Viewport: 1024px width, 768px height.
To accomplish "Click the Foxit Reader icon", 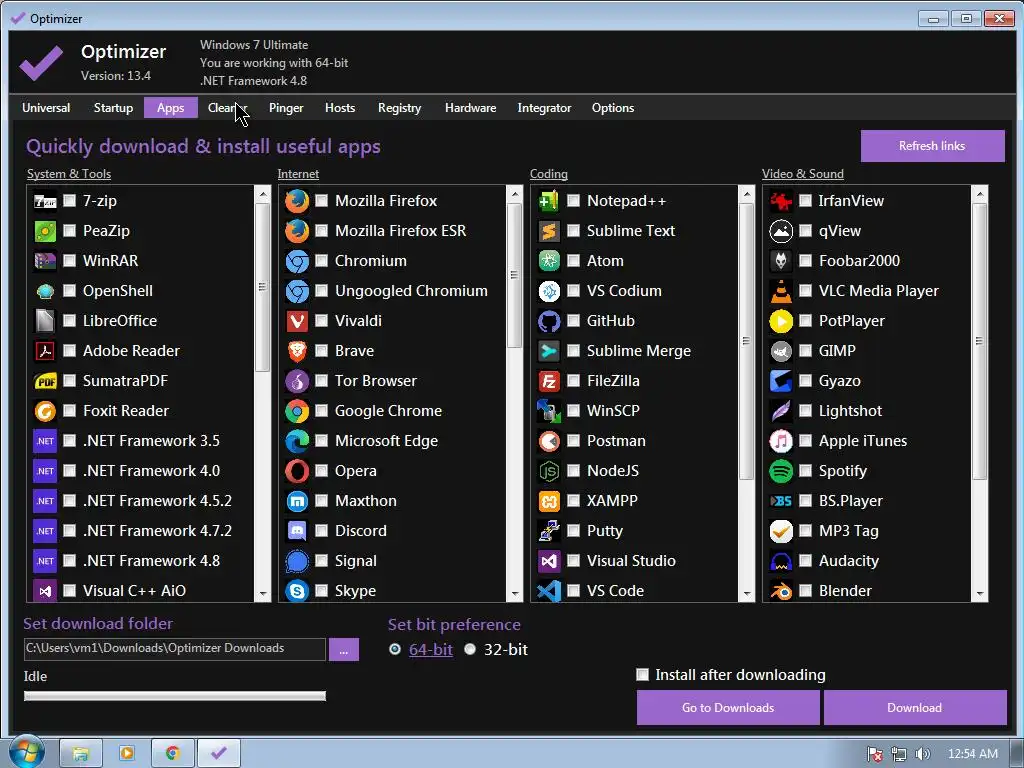I will pos(45,411).
